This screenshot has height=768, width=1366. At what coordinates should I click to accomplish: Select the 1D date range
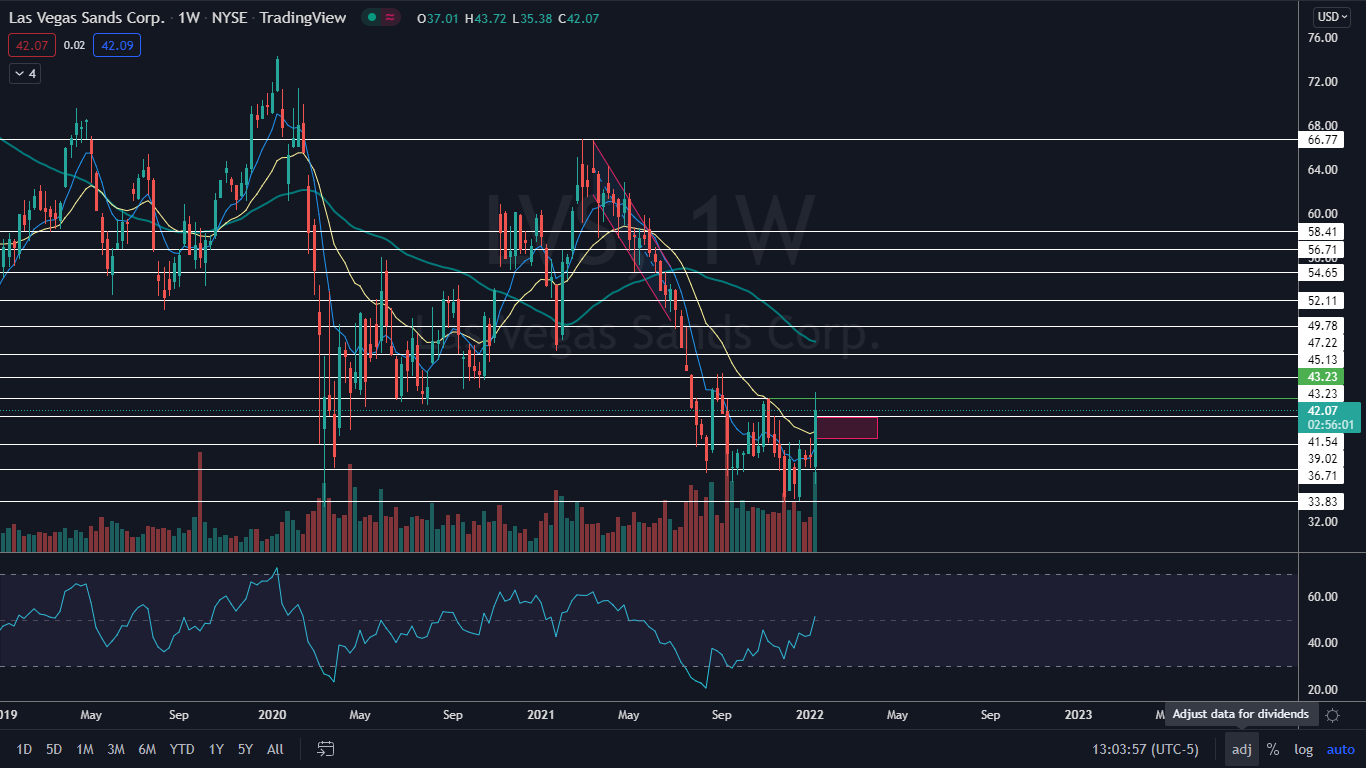[x=24, y=749]
